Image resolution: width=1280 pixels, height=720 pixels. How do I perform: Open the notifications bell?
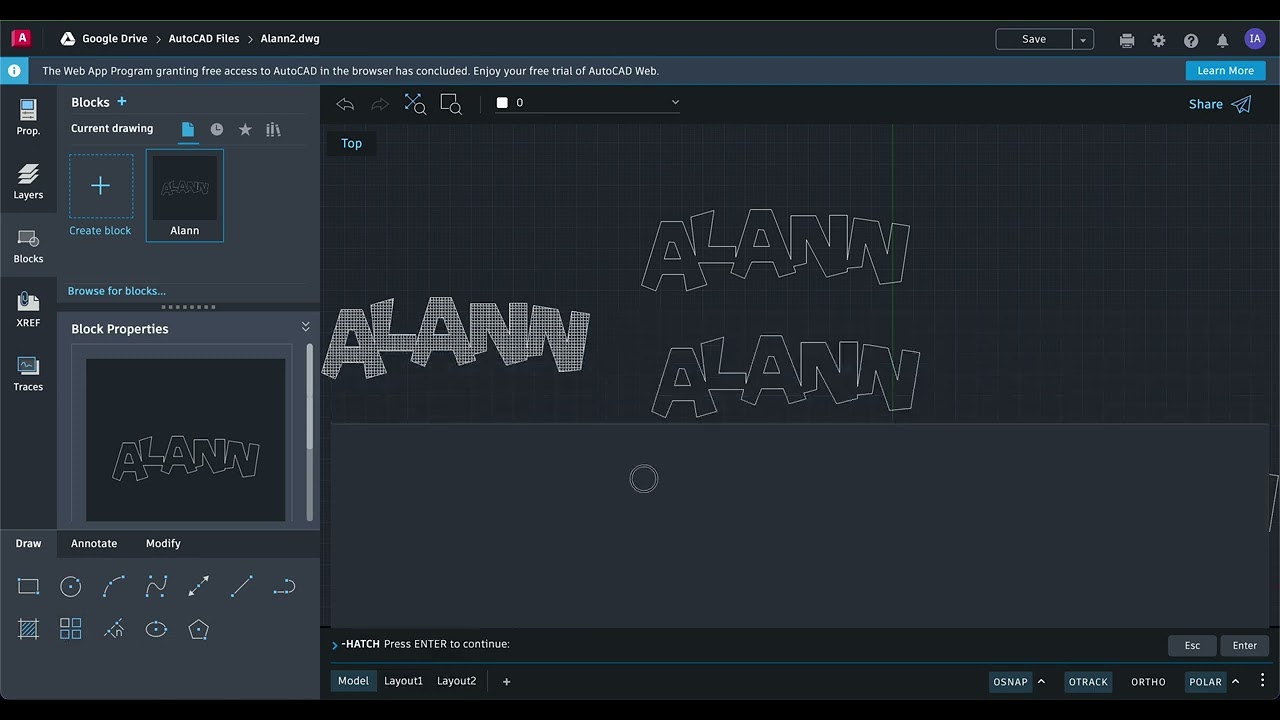click(1222, 40)
